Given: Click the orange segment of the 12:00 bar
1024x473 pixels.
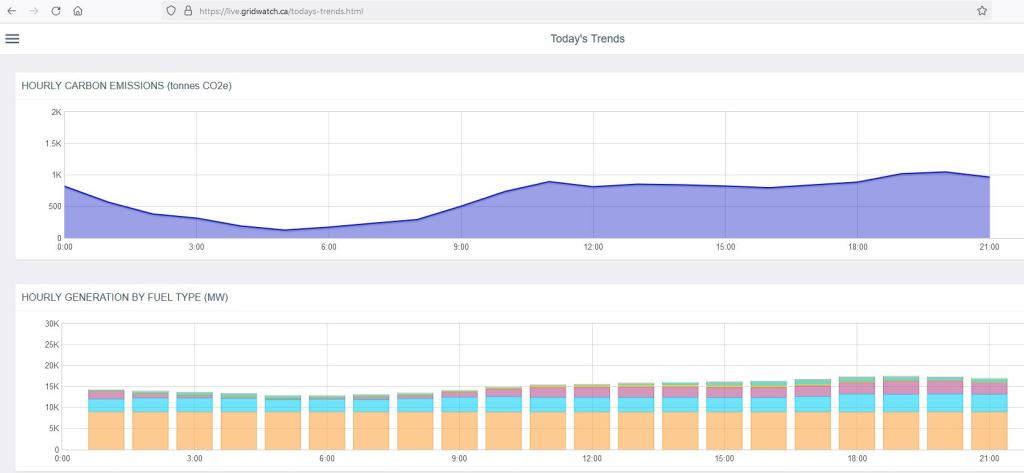Looking at the screenshot, I should point(591,430).
